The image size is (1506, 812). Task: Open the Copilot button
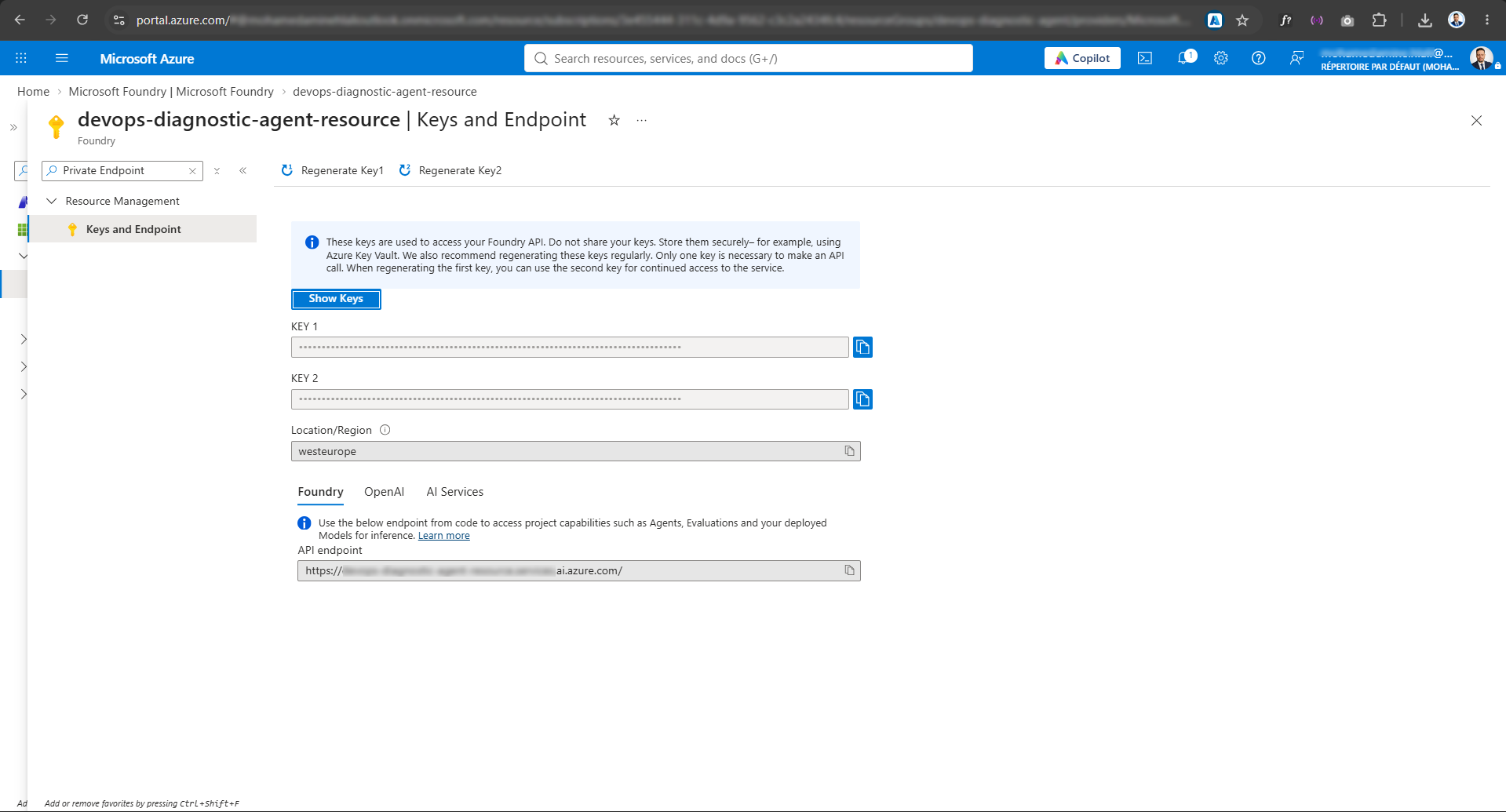1082,58
